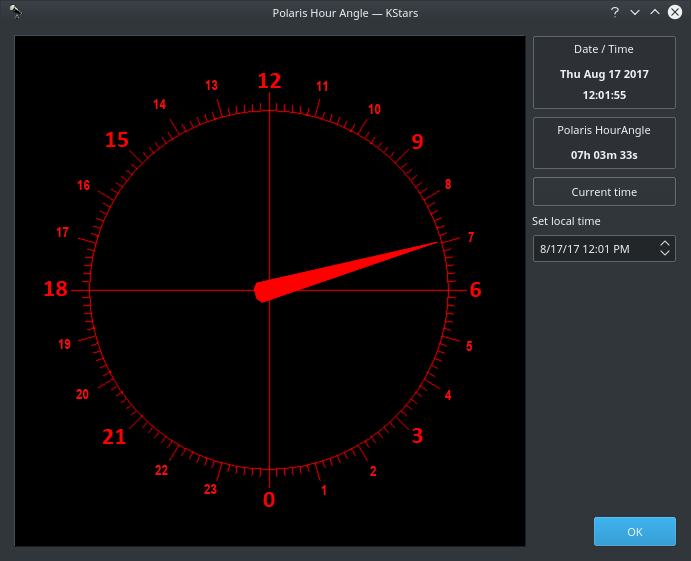Click the Set local time label

[566, 221]
